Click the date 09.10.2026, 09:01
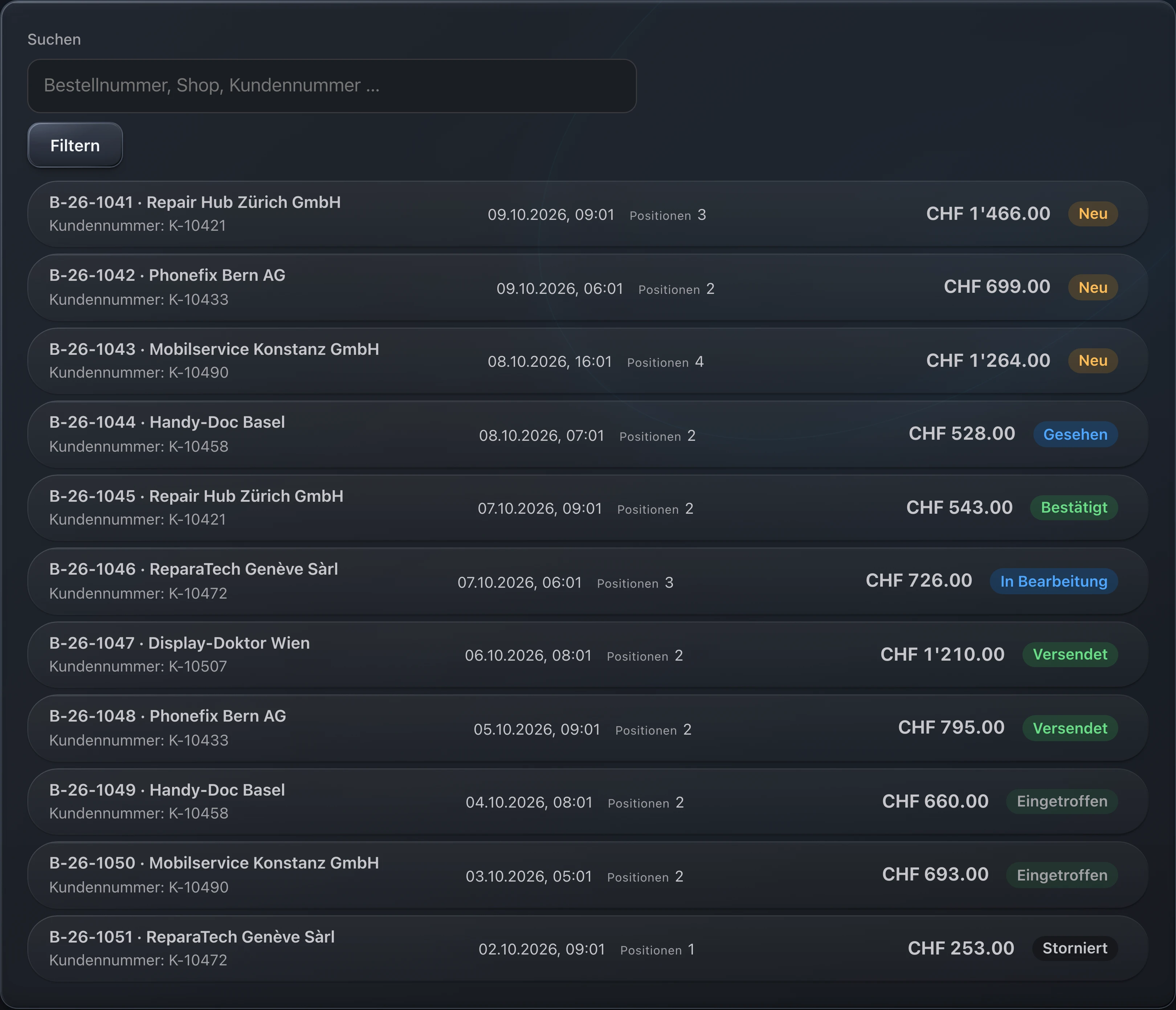 coord(551,214)
